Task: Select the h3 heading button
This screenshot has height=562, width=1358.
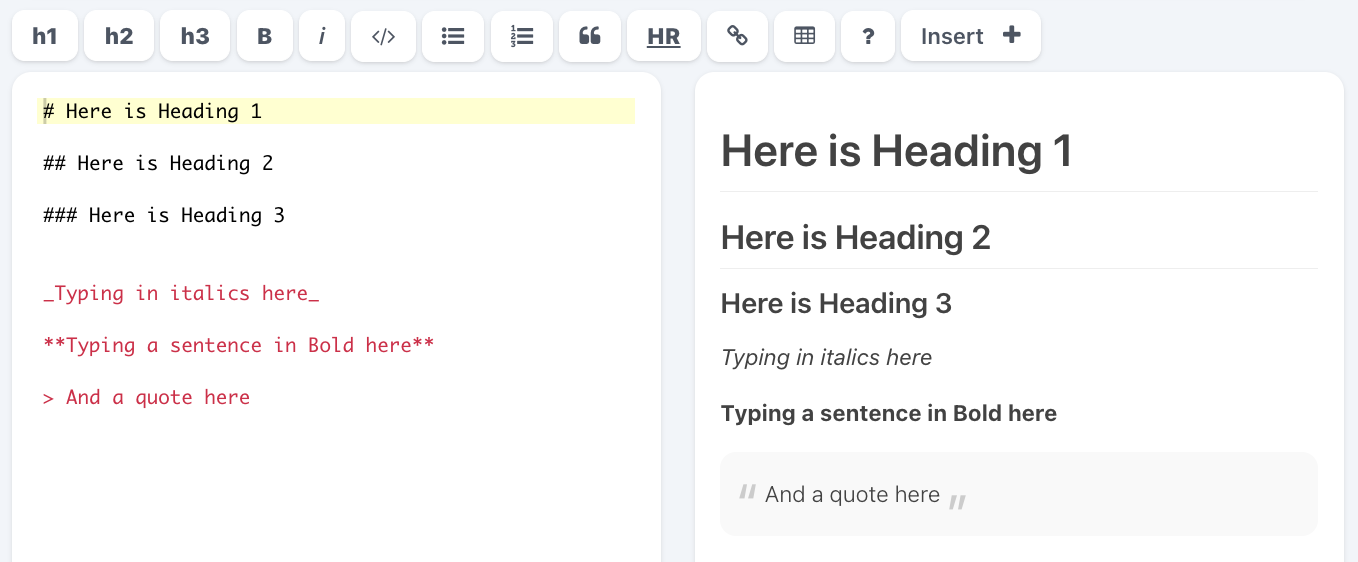Action: coord(195,37)
